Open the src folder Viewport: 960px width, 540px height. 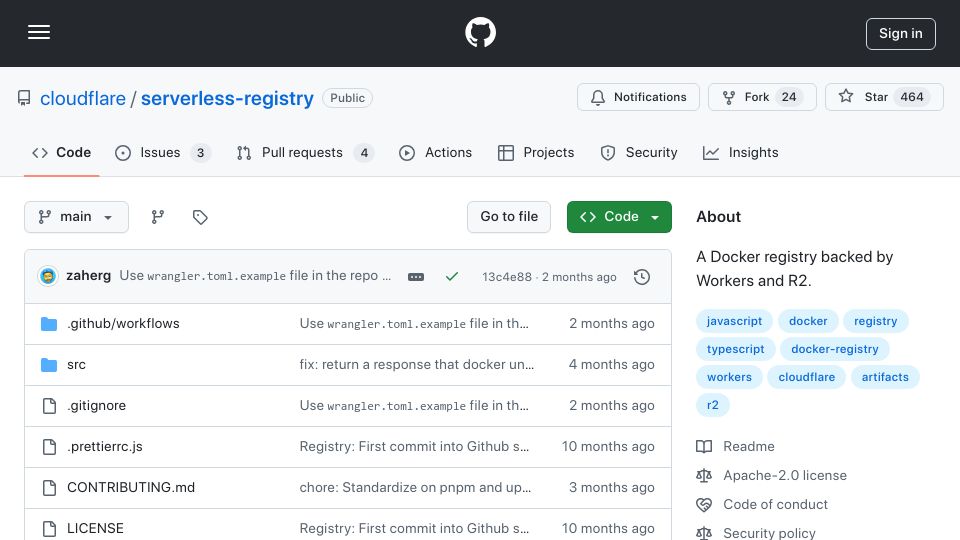point(77,364)
